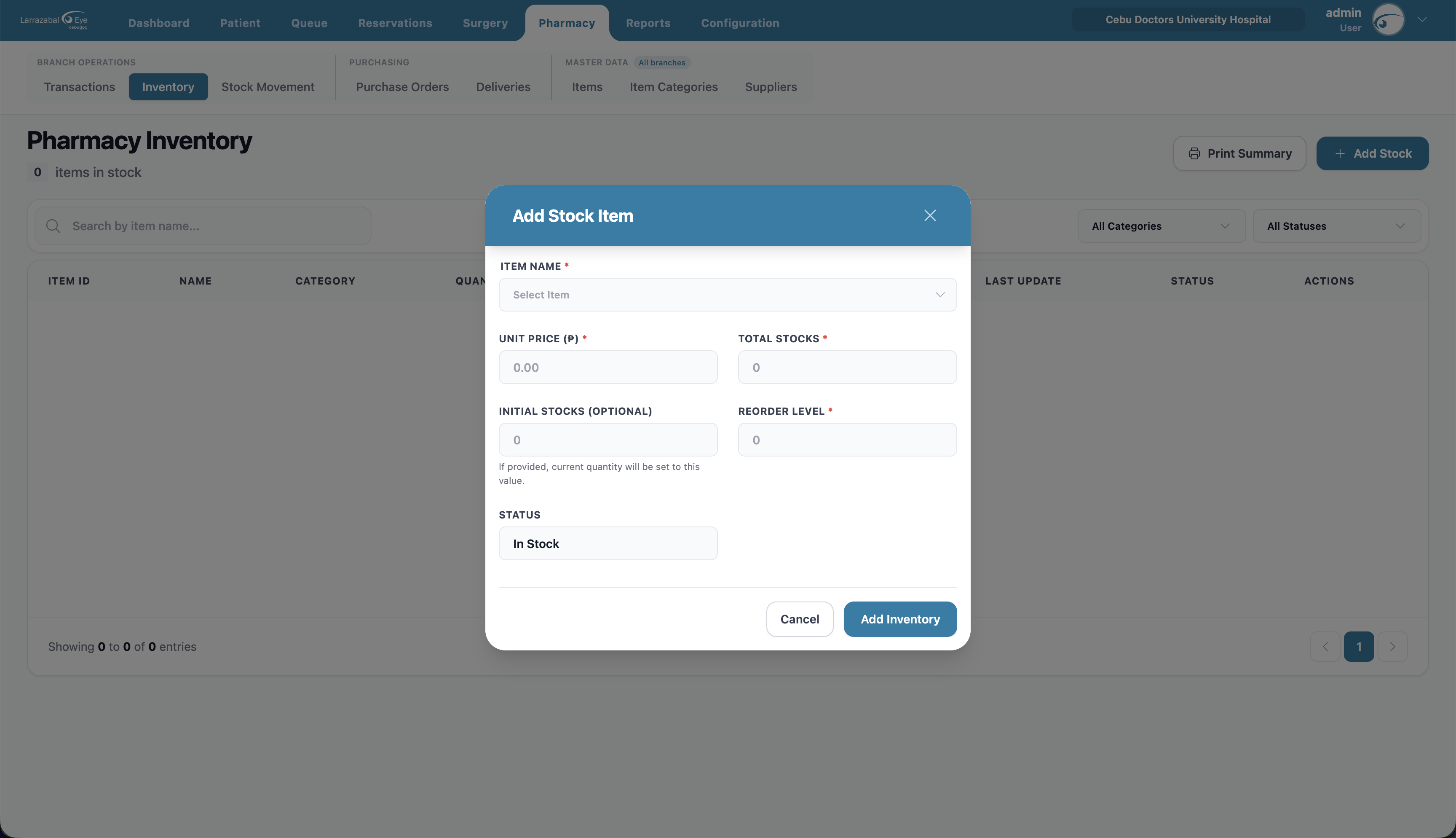Open the Reports tab
The image size is (1456, 838).
point(648,23)
